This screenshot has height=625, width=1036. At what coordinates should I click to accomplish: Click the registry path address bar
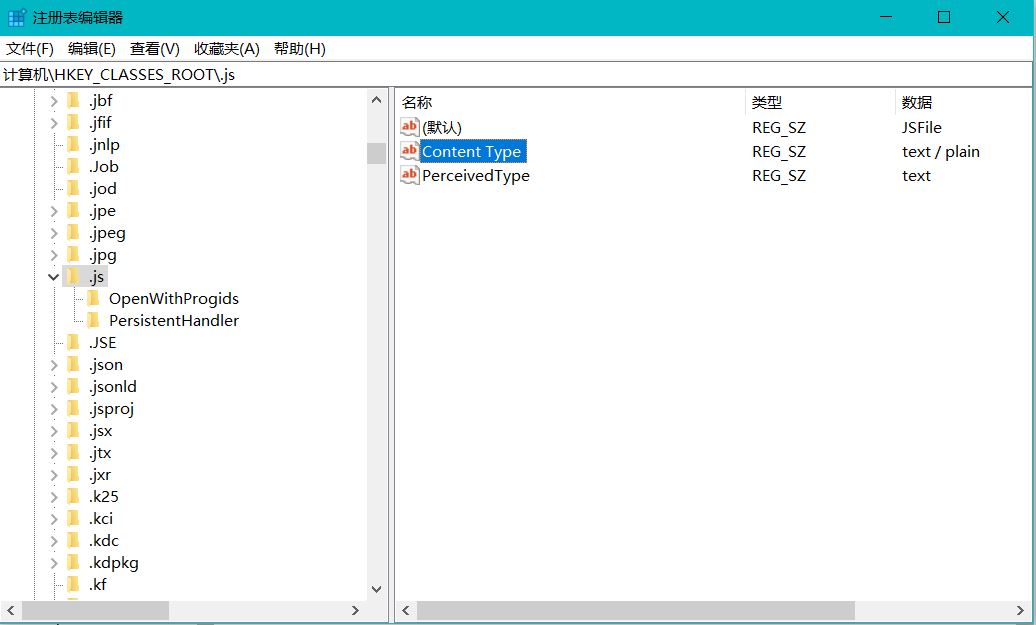tap(200, 73)
